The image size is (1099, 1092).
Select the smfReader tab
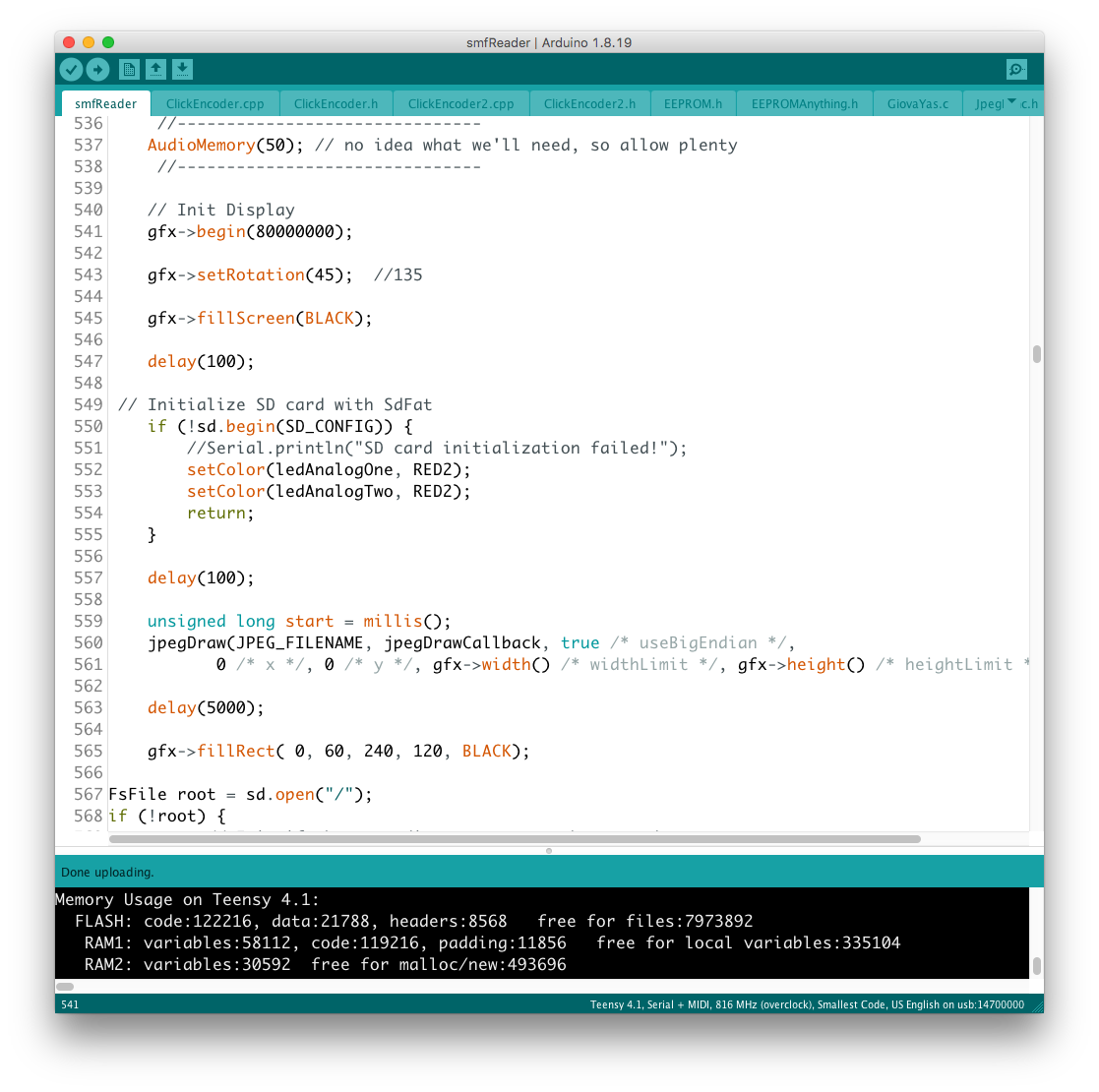pos(106,103)
